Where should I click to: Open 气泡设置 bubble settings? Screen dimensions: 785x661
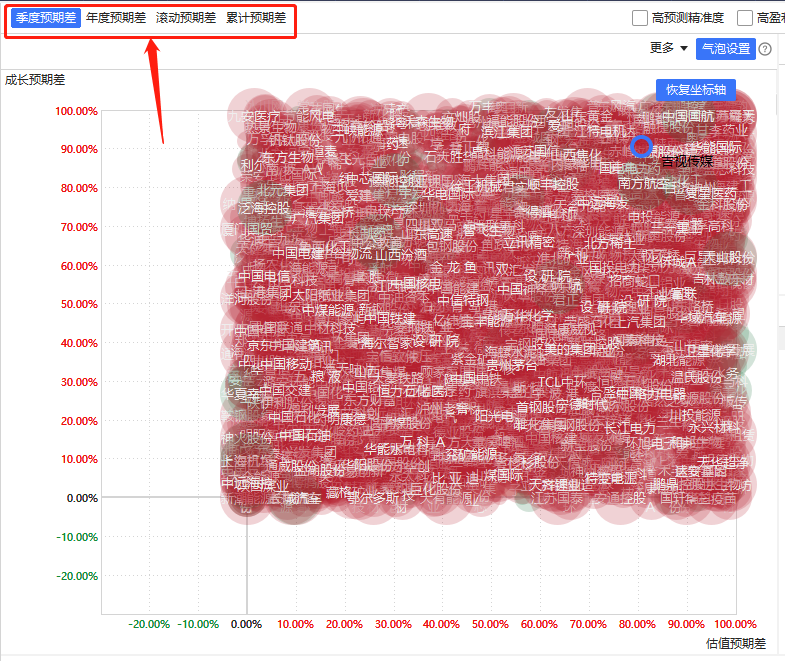tap(725, 49)
